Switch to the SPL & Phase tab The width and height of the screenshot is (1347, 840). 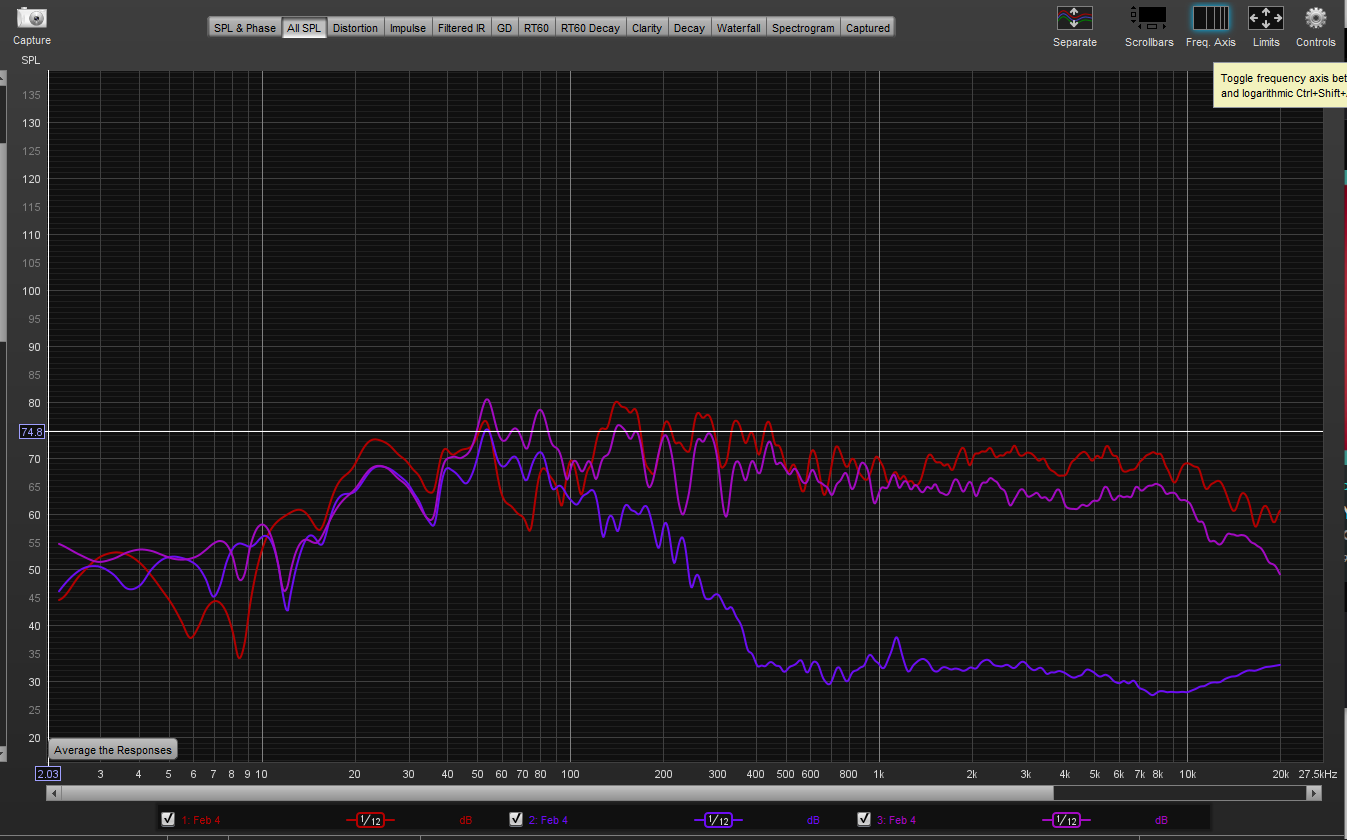click(244, 28)
